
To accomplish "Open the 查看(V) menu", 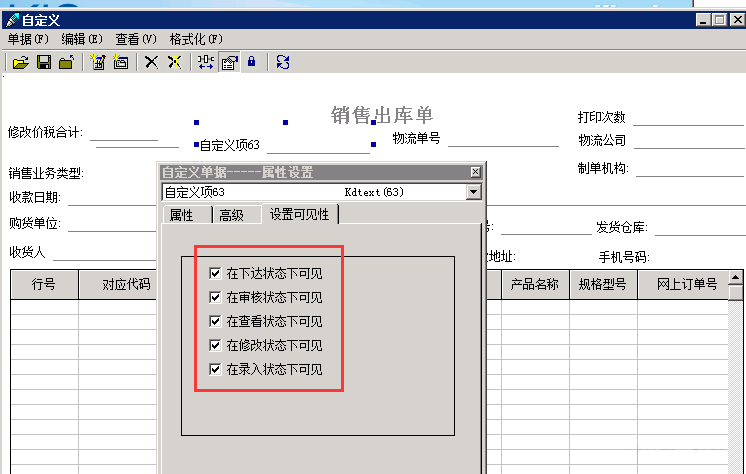I will point(136,39).
